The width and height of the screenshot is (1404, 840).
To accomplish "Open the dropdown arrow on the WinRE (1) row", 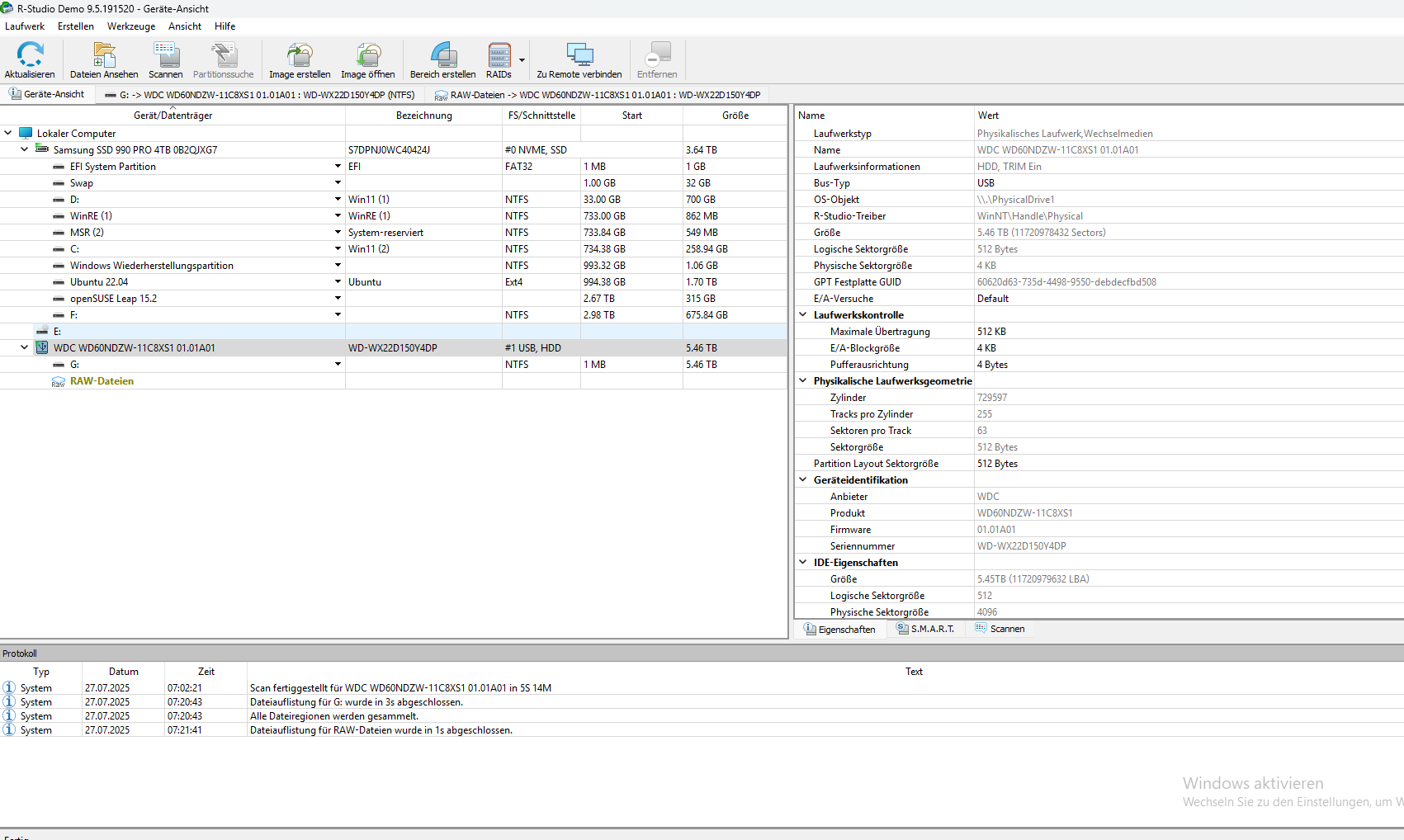I will (338, 215).
